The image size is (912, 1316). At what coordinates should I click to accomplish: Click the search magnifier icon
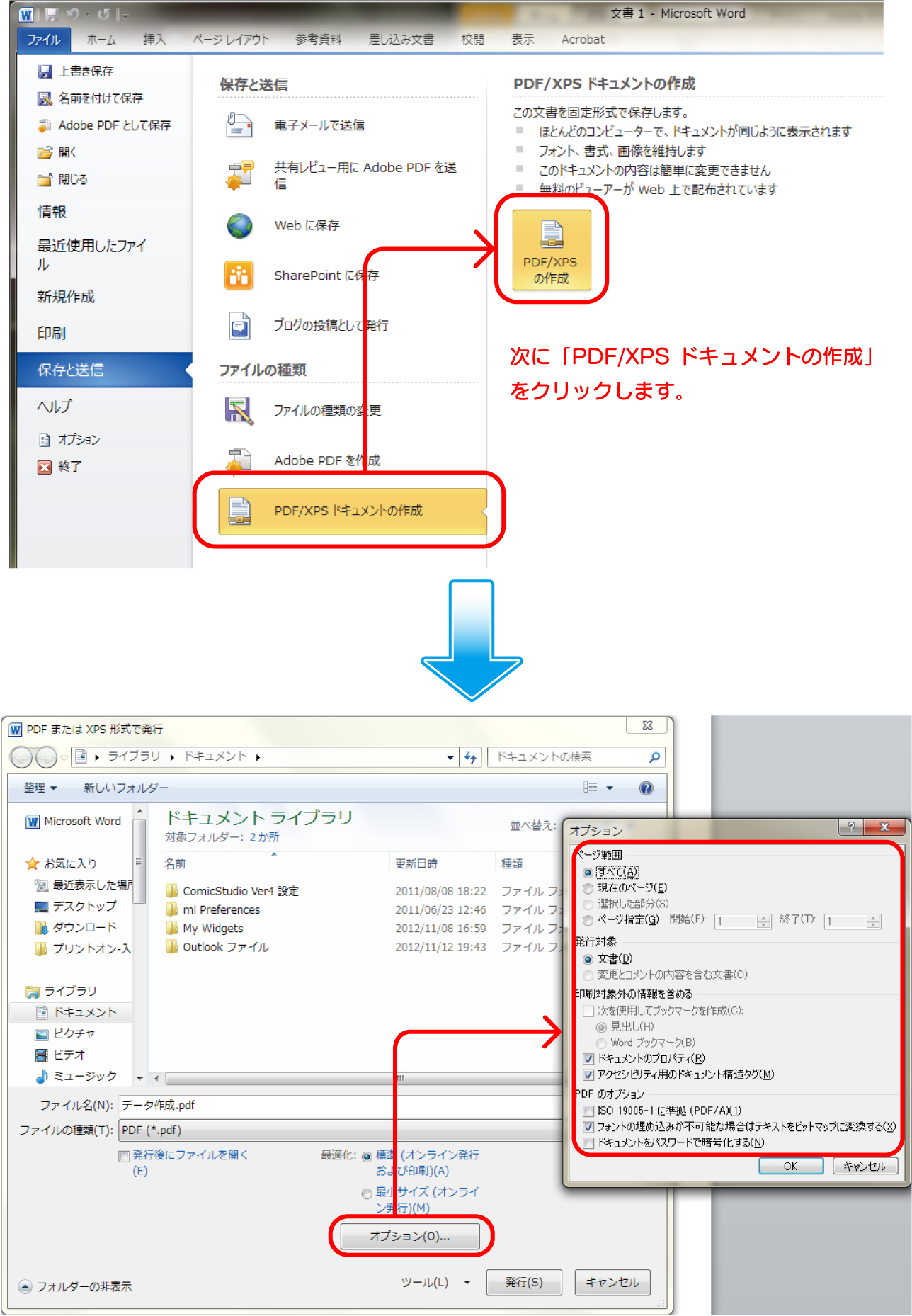point(654,757)
